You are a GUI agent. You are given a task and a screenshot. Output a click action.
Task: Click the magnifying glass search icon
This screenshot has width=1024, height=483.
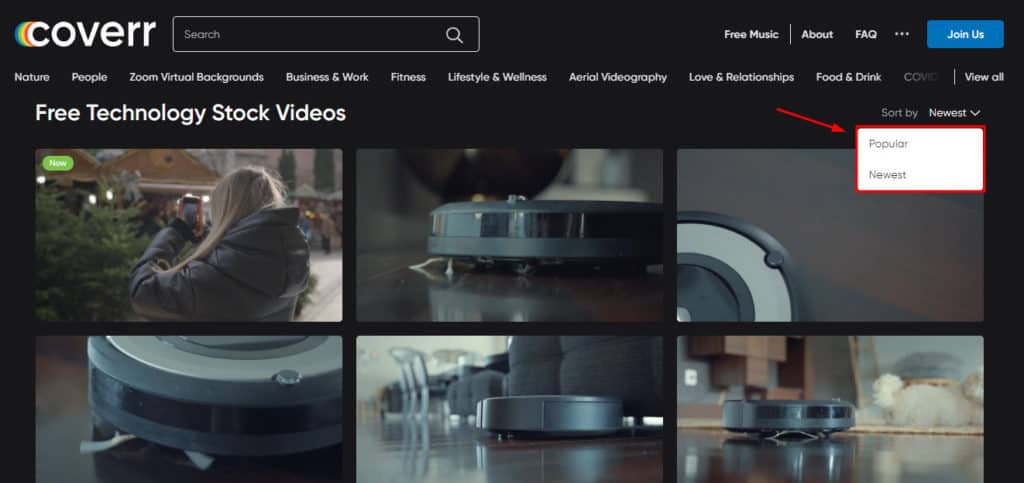454,35
